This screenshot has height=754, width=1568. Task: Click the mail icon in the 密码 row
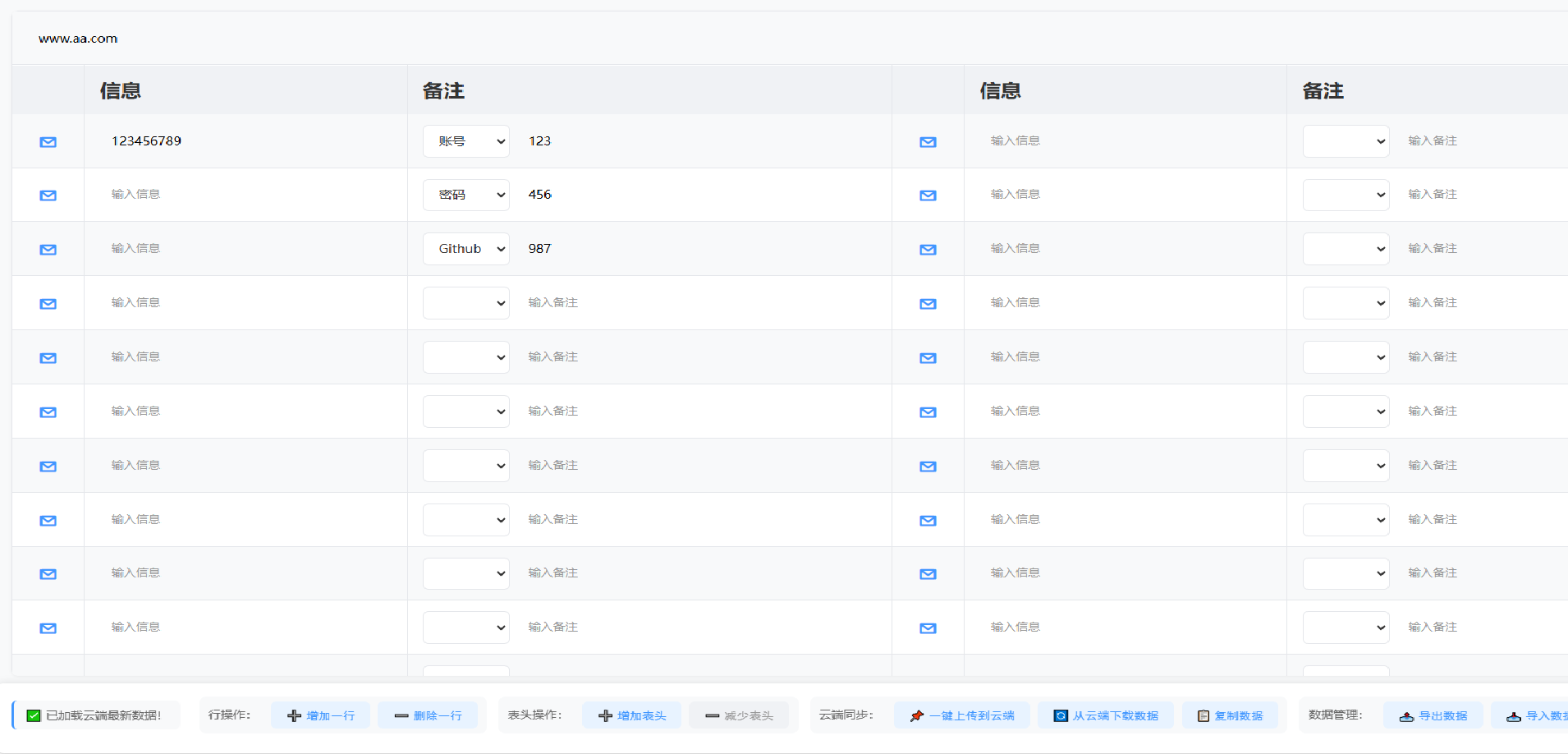[48, 195]
